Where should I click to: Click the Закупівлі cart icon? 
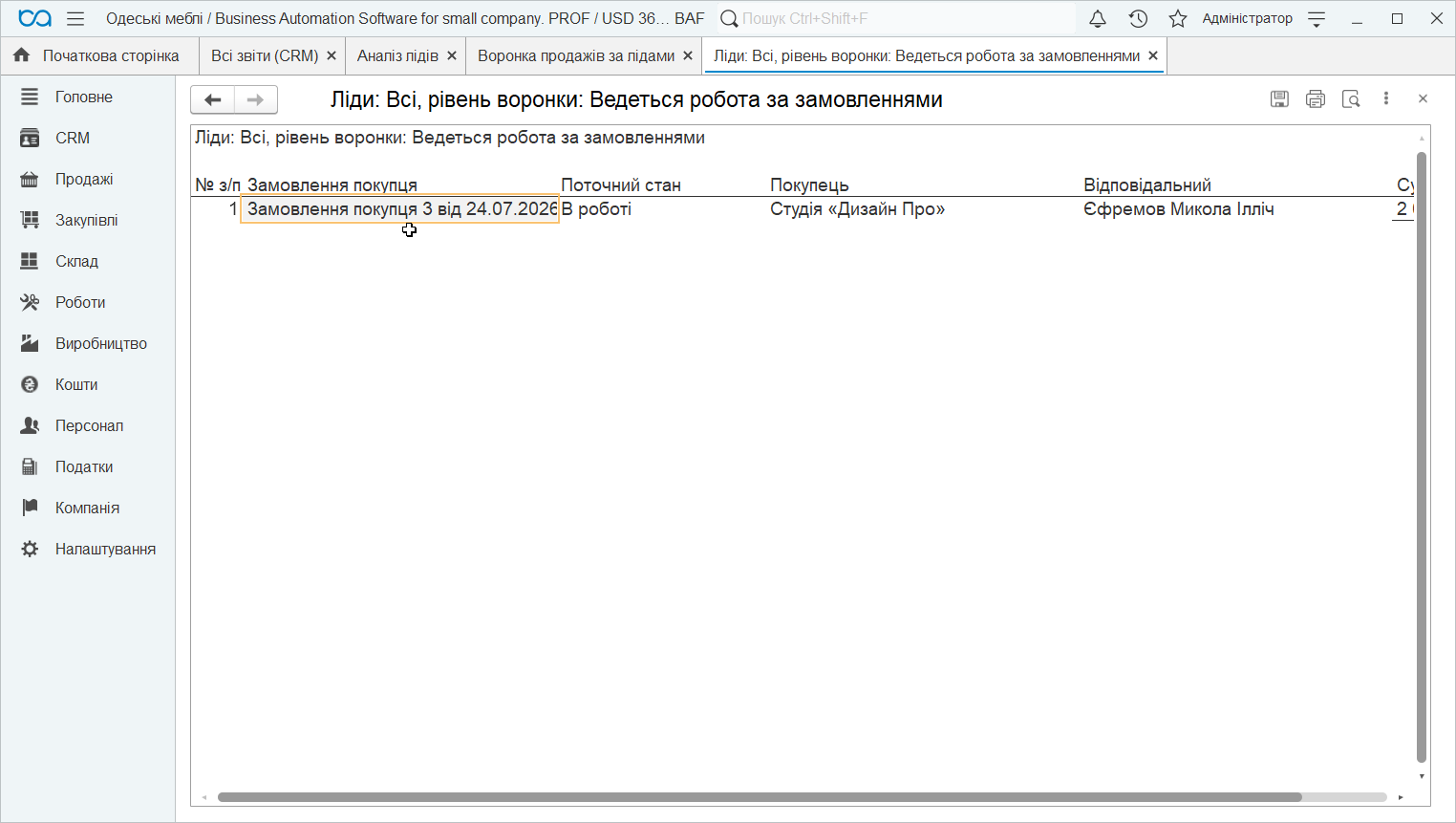(x=30, y=220)
